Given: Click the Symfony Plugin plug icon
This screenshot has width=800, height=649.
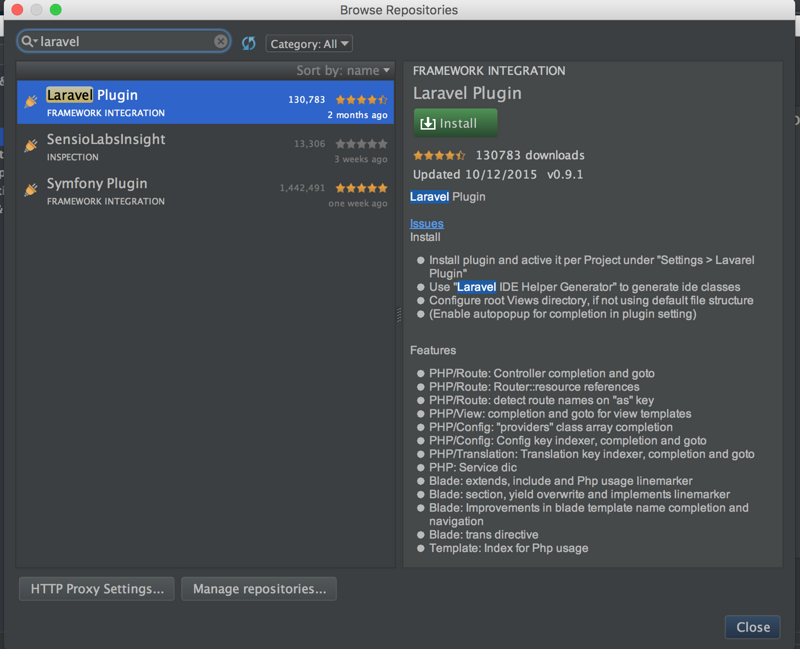Looking at the screenshot, I should (31, 190).
